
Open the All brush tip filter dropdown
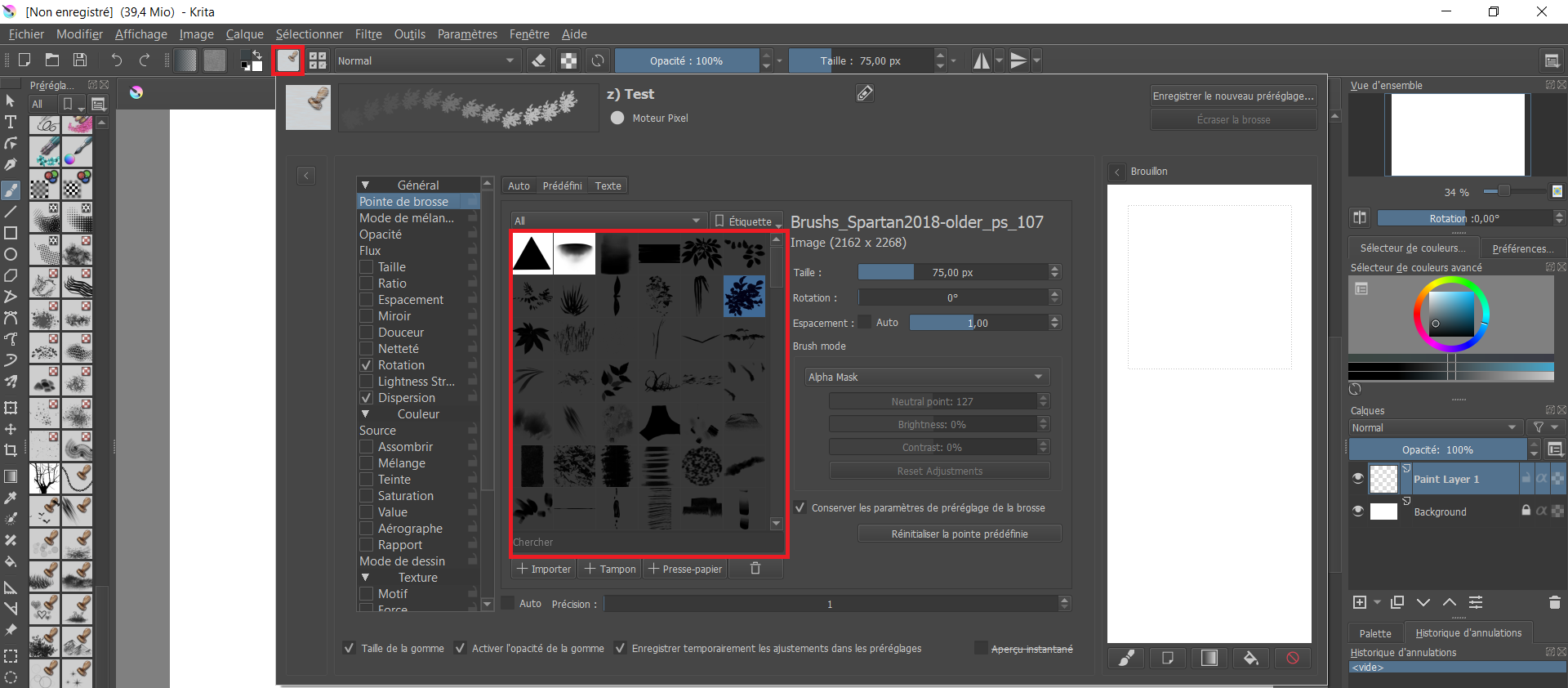607,221
